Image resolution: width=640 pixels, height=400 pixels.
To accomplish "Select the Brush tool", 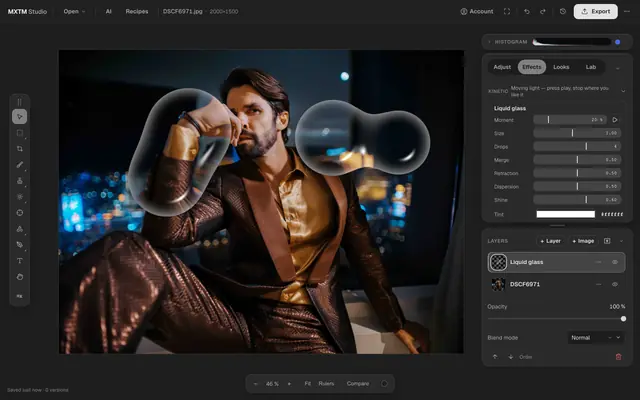I will pos(20,164).
